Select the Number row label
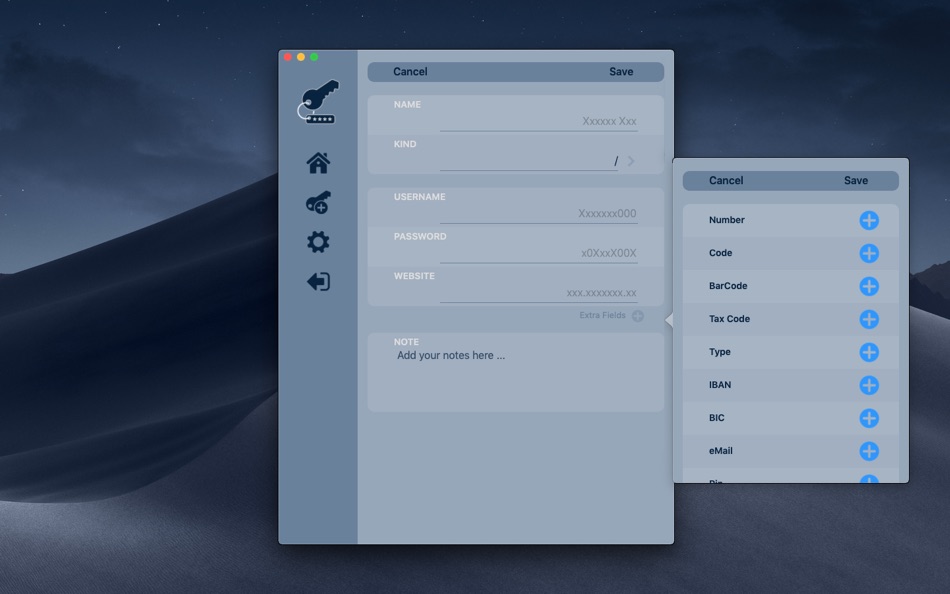This screenshot has height=594, width=950. (726, 220)
